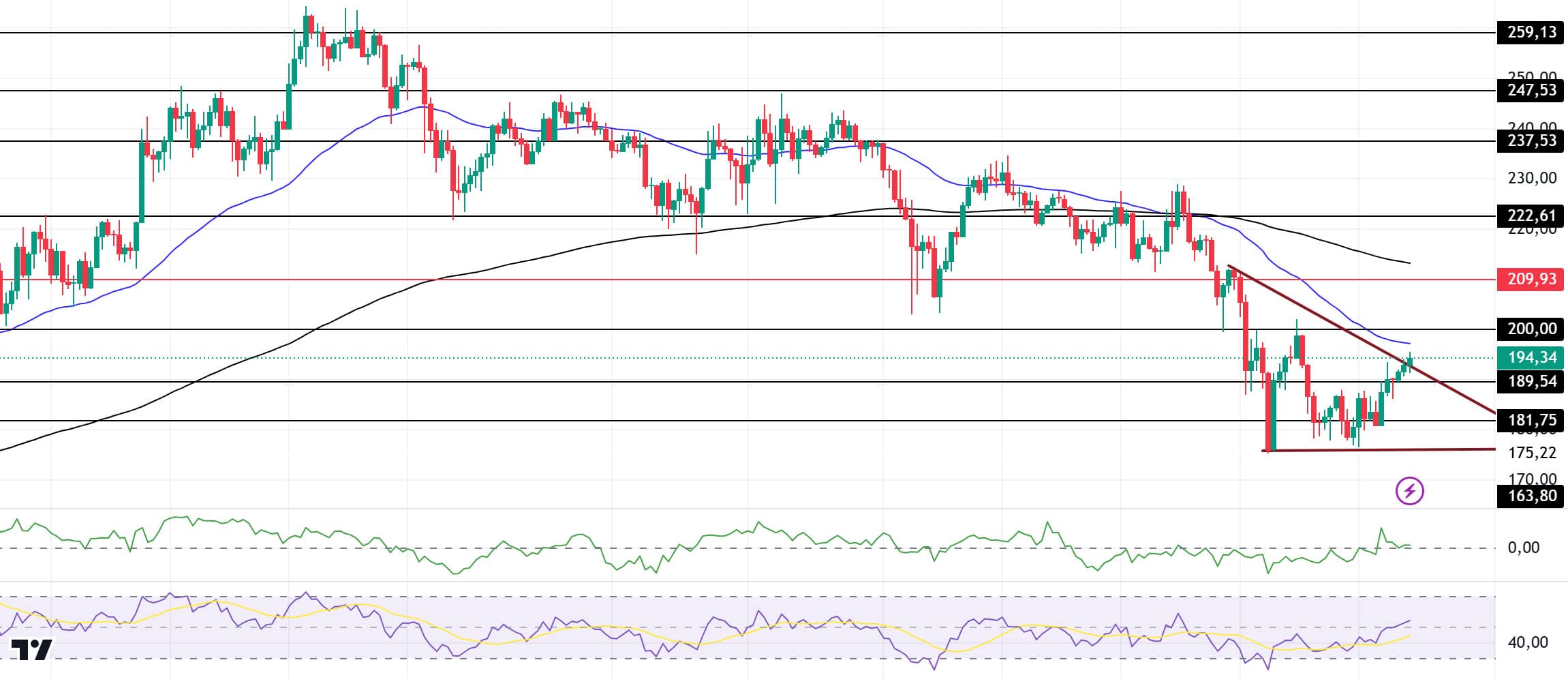Select the 247,53 price level label
This screenshot has width=1568, height=688.
click(1530, 91)
